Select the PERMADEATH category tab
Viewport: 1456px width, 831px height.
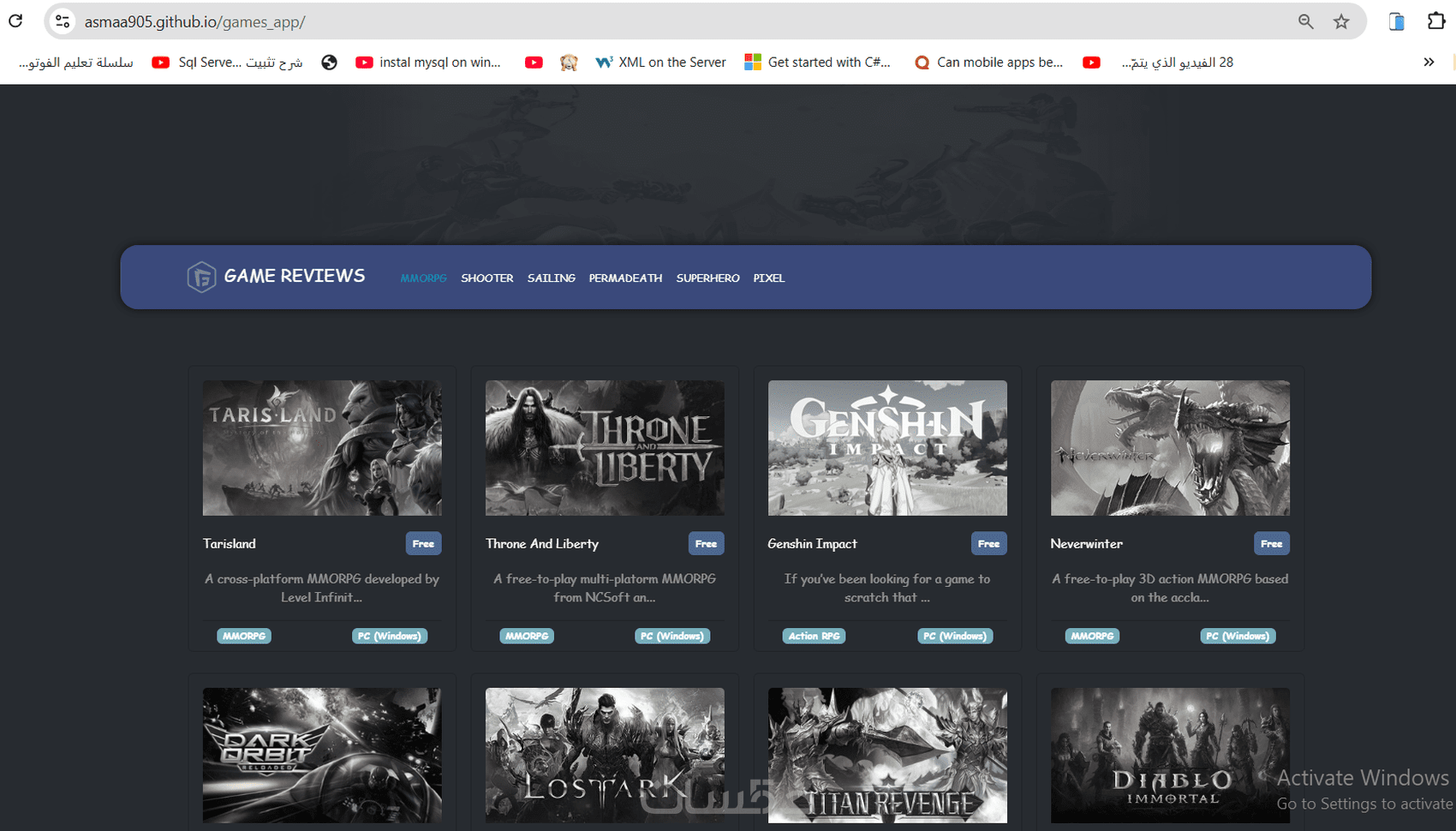click(x=625, y=278)
